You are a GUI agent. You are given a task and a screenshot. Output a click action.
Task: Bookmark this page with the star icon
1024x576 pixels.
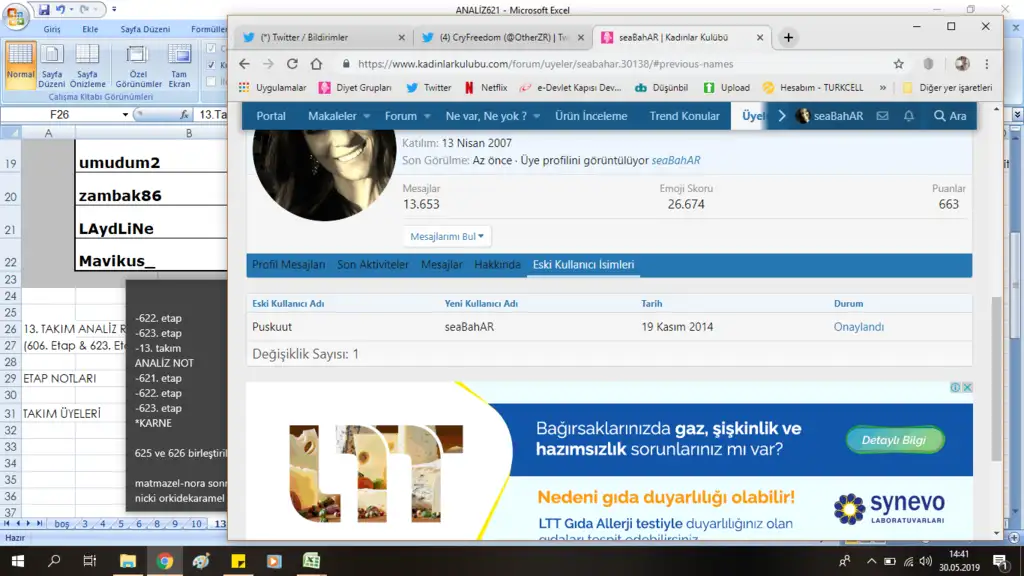[899, 64]
